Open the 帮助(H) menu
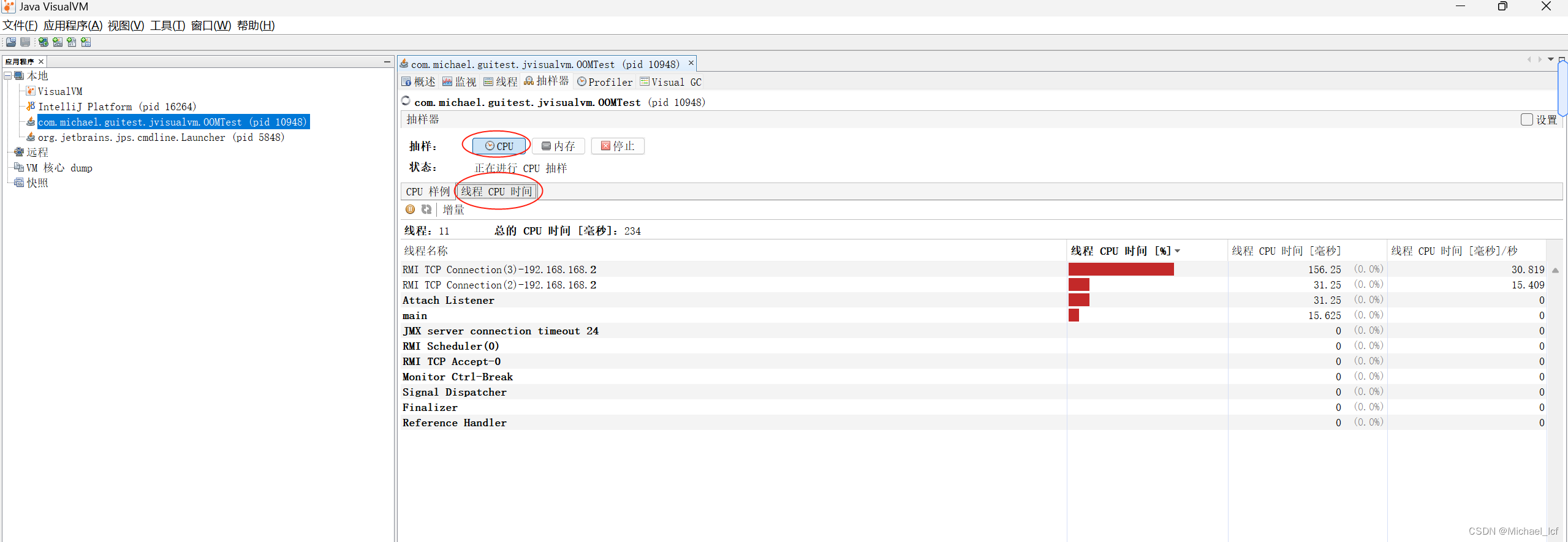This screenshot has height=542, width=1568. point(256,26)
